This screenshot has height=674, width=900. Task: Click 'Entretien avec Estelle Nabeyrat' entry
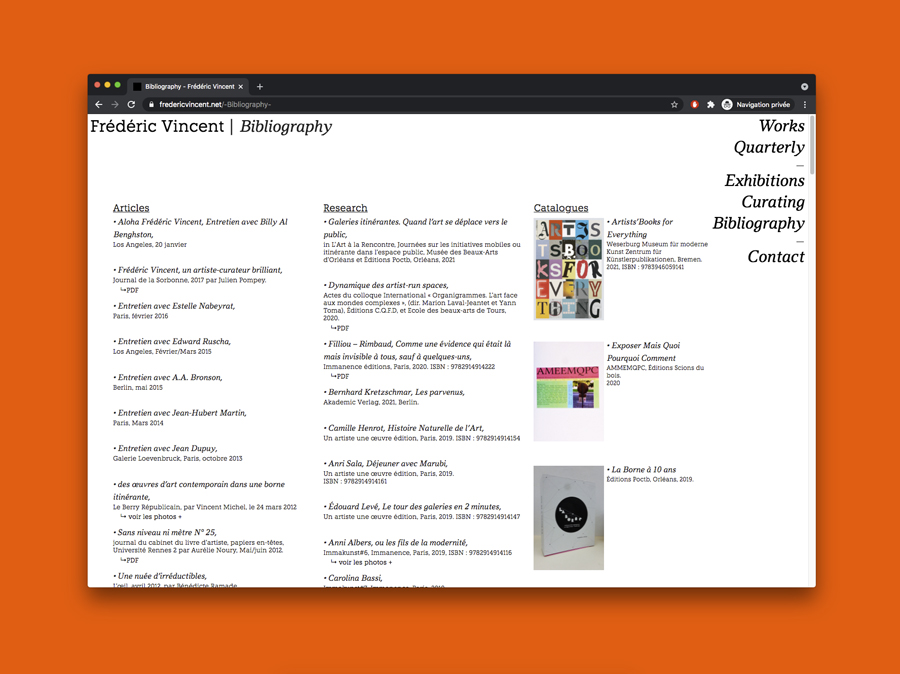(x=174, y=306)
